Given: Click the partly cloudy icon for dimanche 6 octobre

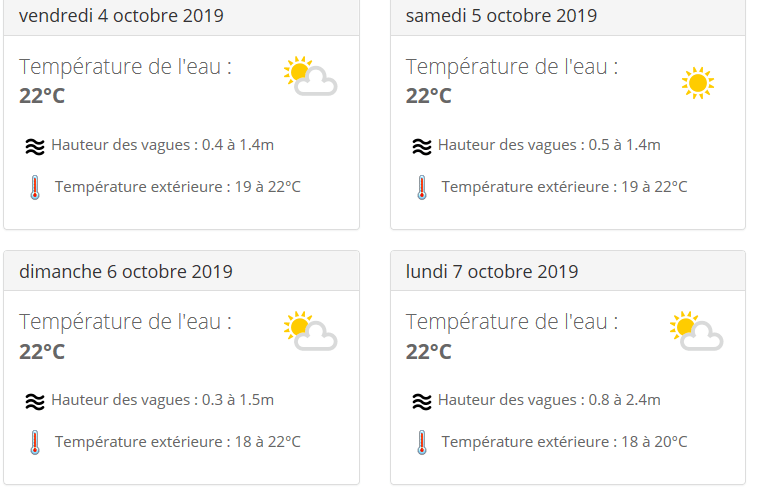Looking at the screenshot, I should click(x=310, y=331).
